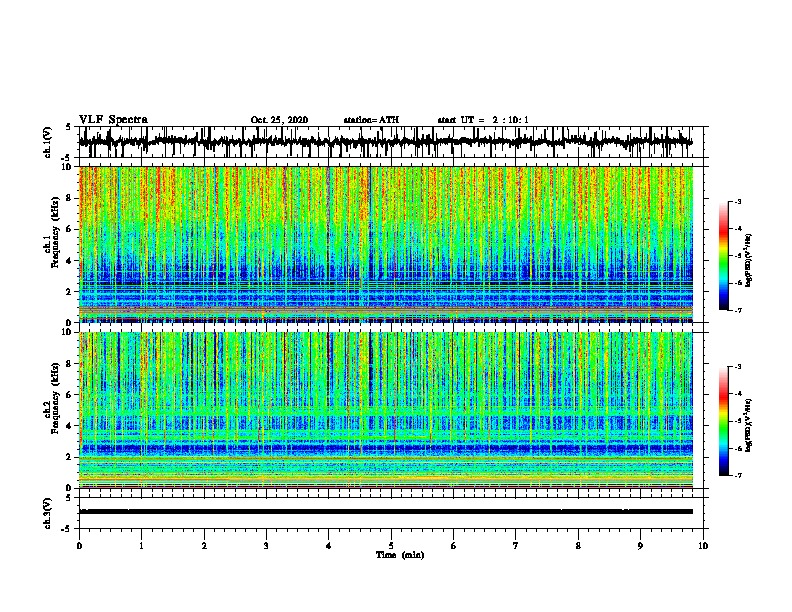Click the time axis tick label "6"

[x=453, y=546]
